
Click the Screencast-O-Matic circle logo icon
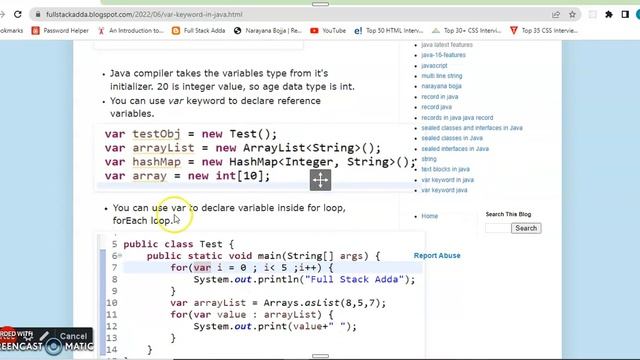point(53,347)
